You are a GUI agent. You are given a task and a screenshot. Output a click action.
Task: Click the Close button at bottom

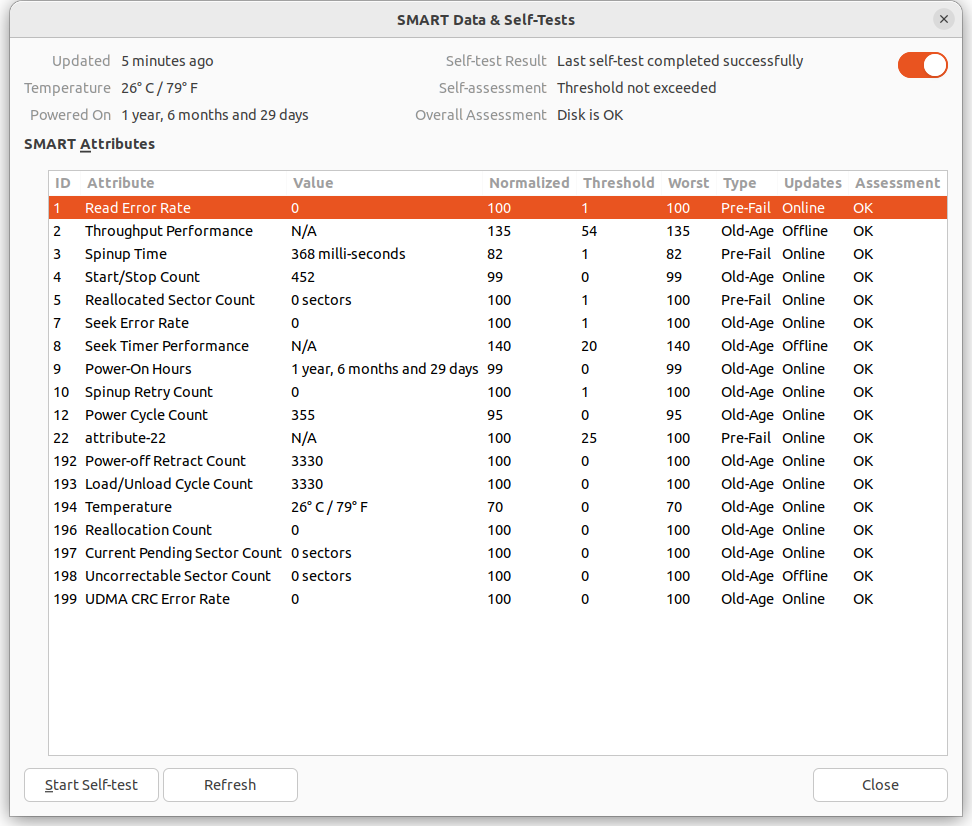(880, 785)
